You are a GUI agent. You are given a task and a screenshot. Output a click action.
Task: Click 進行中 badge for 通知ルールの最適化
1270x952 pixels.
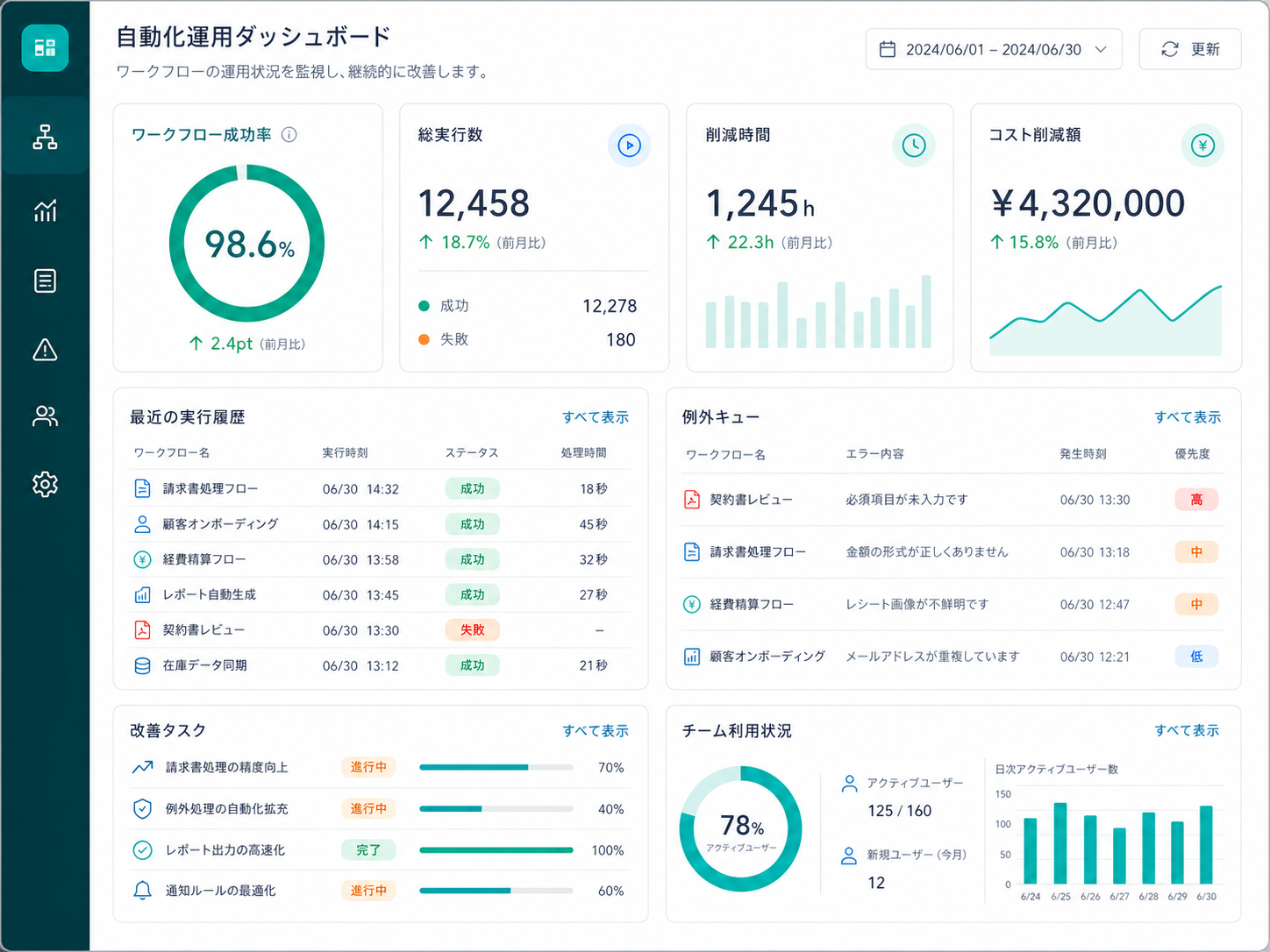click(x=368, y=891)
